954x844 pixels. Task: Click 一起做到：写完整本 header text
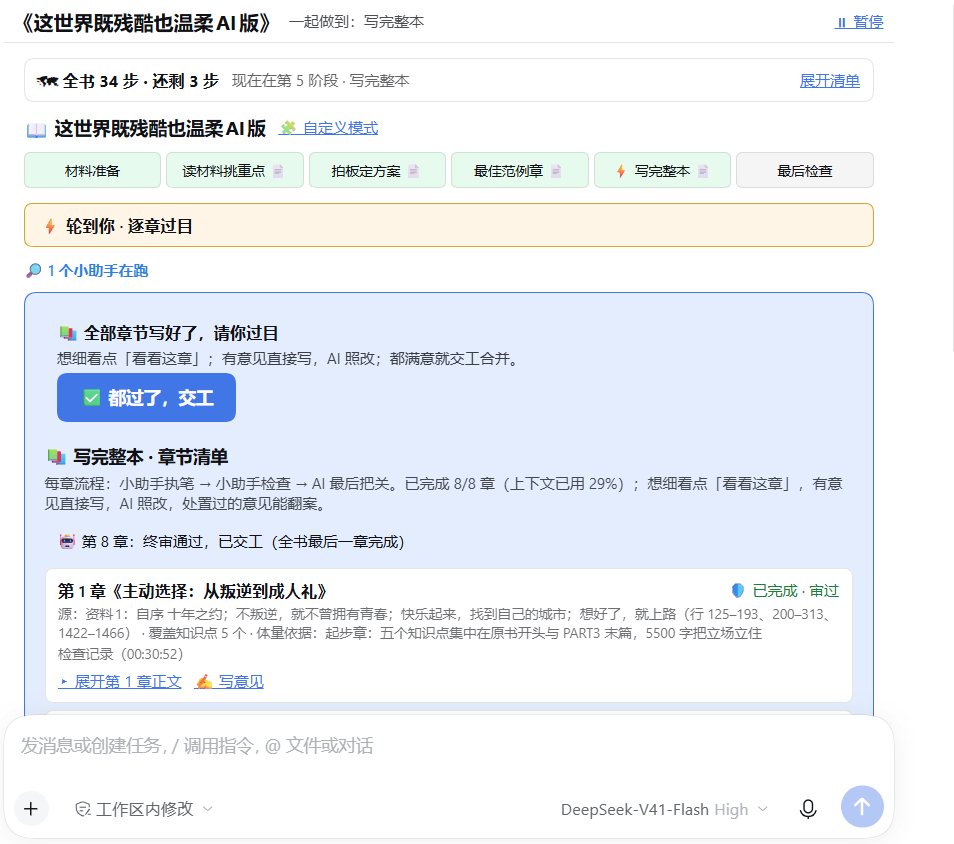[357, 22]
